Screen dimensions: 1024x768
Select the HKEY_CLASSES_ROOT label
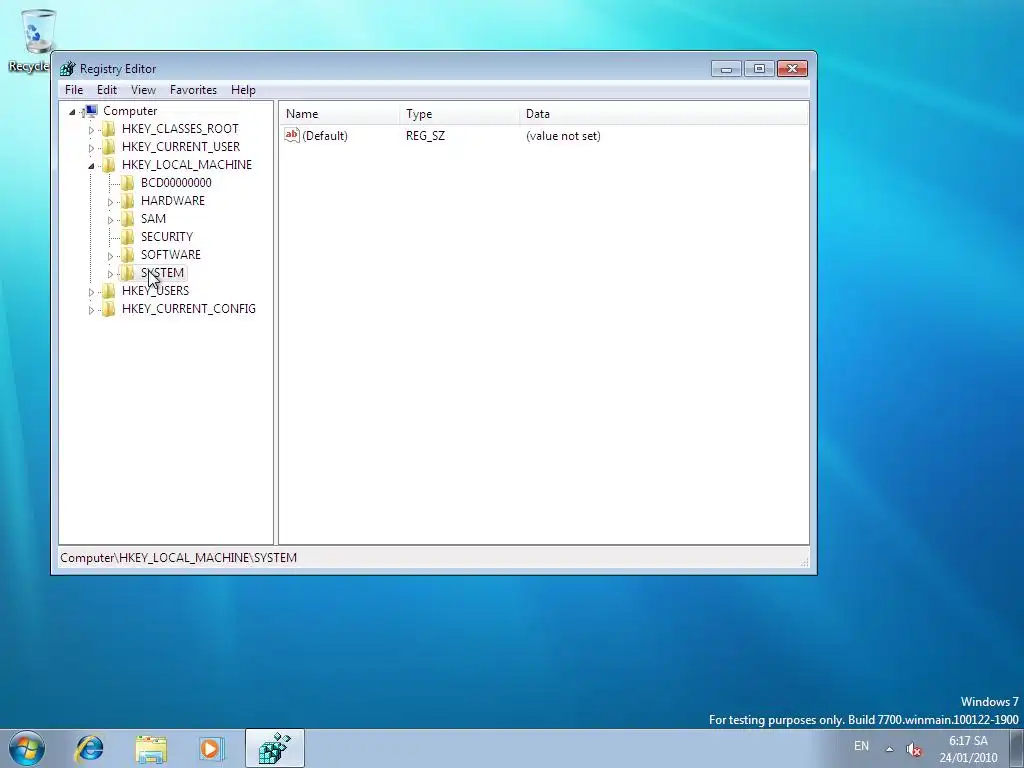click(180, 129)
